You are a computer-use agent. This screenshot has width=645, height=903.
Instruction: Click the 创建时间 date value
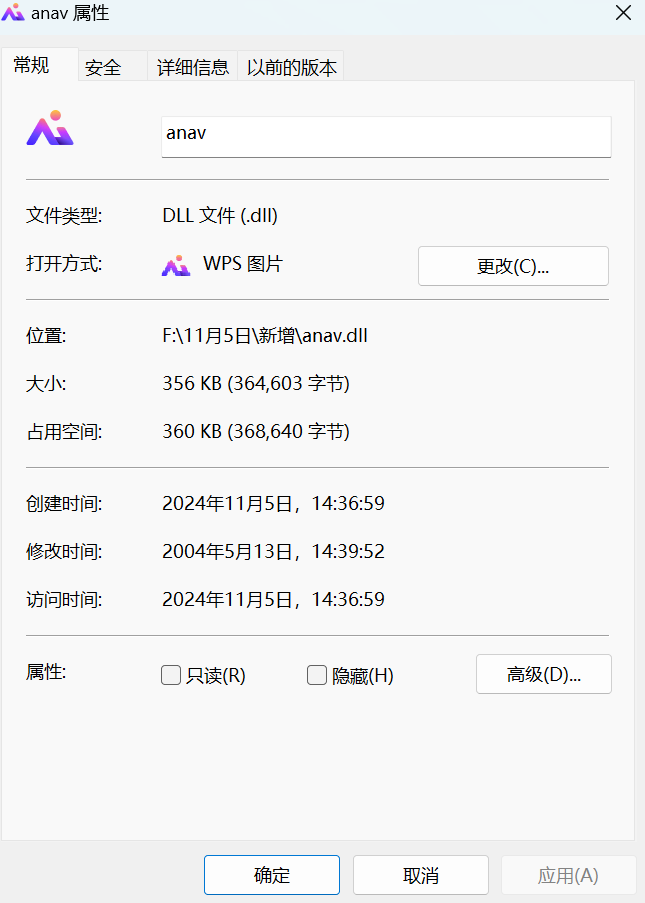point(274,503)
